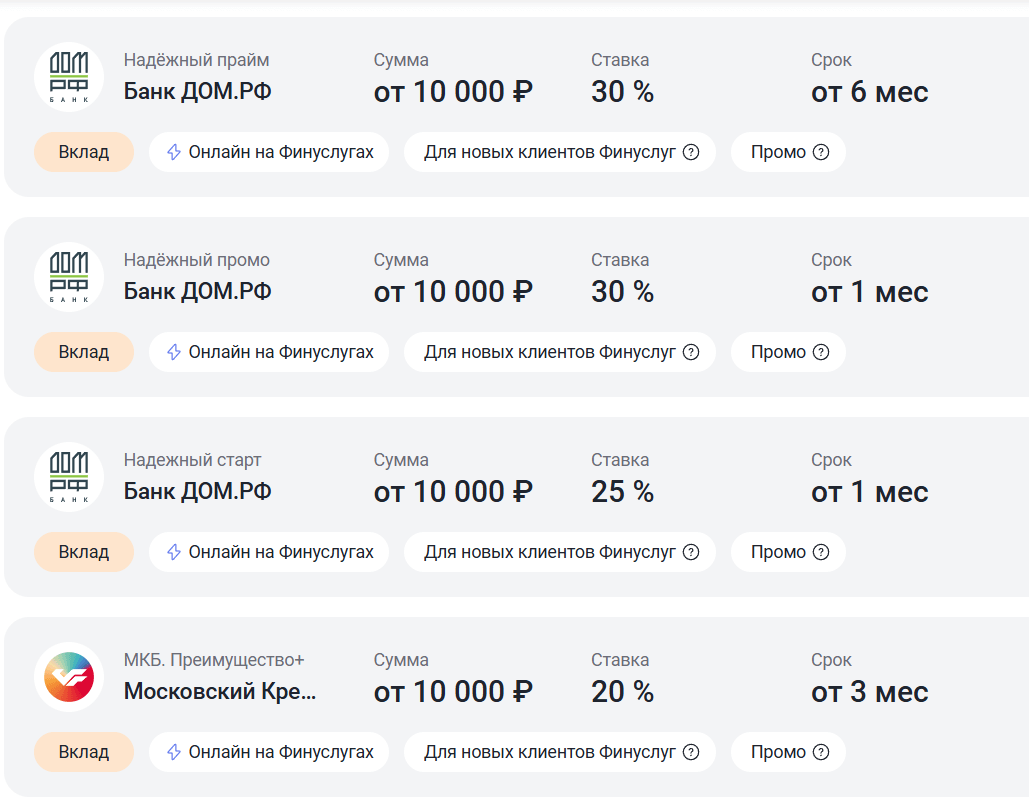1029x801 pixels.
Task: Click the Вклад tag on МКБ. Преимущество+ card
Action: coord(84,752)
